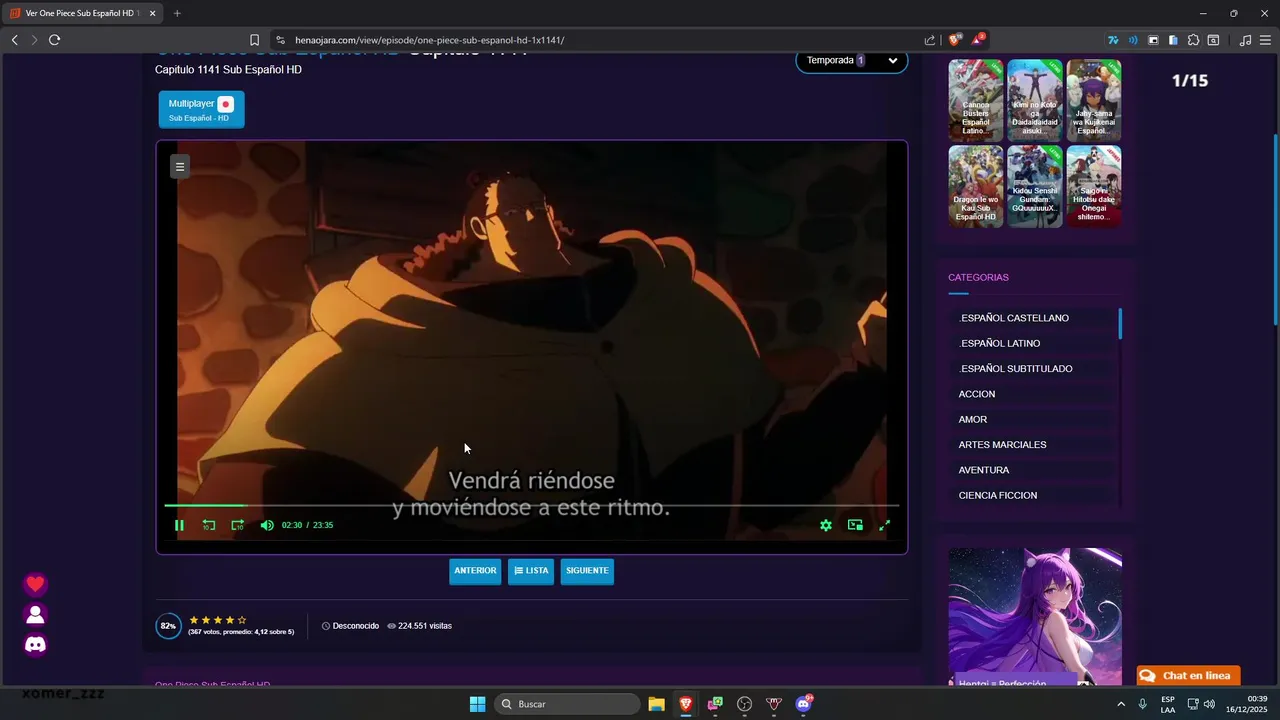Viewport: 1280px width, 720px height.
Task: Reload the current page
Action: tap(54, 40)
